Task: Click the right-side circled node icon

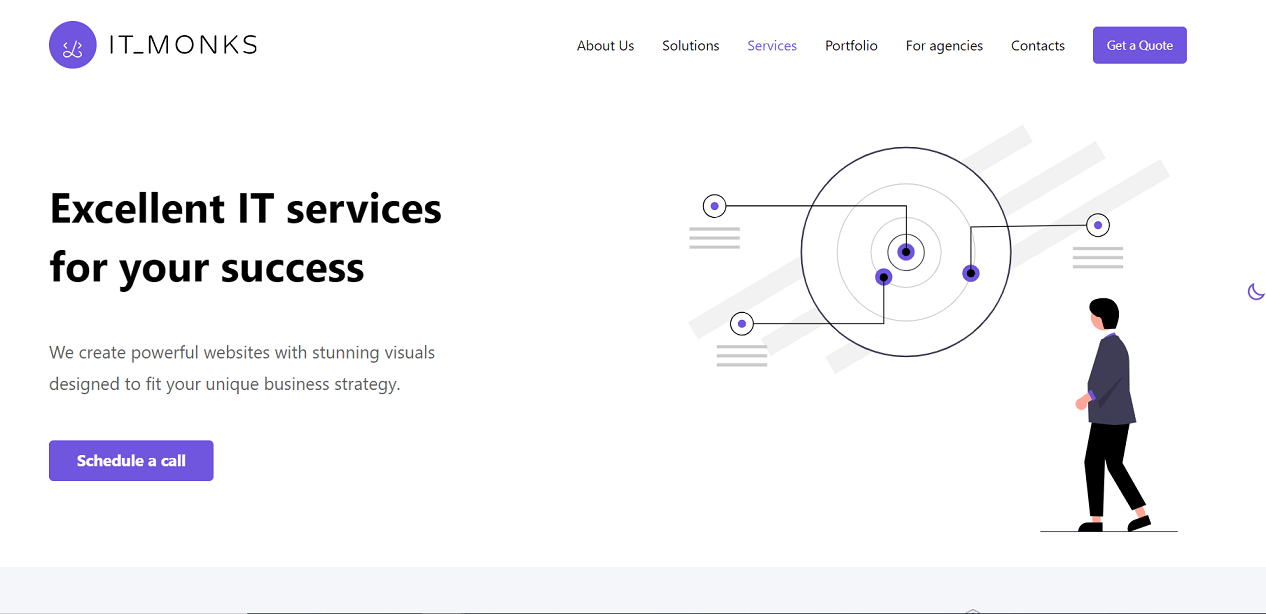Action: [x=1097, y=225]
